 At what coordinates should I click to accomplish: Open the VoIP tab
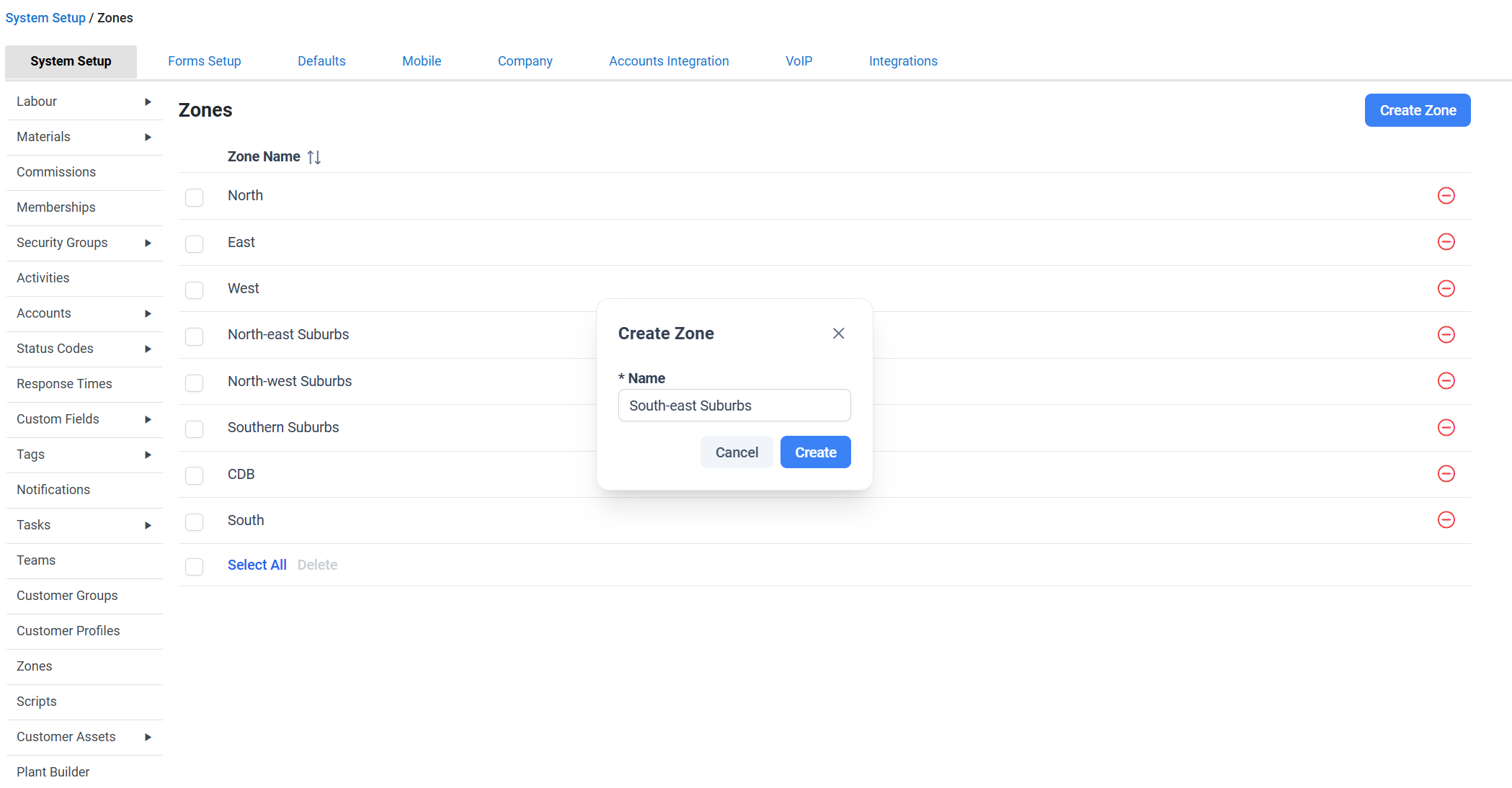coord(799,61)
